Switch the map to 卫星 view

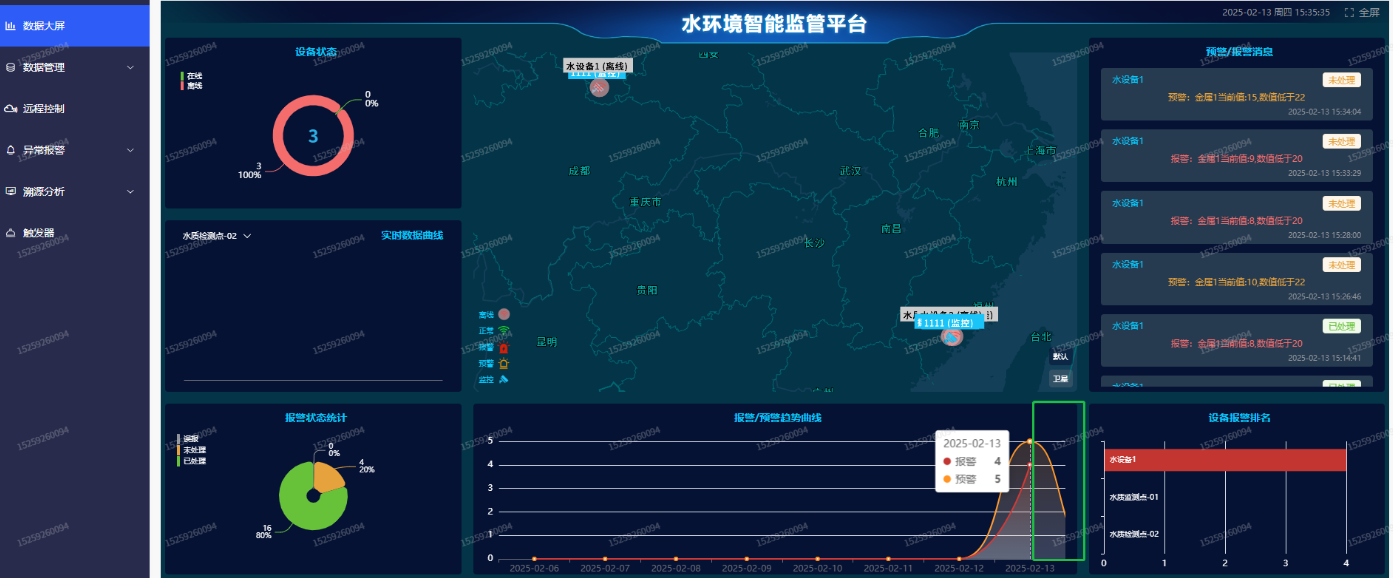tap(1060, 379)
